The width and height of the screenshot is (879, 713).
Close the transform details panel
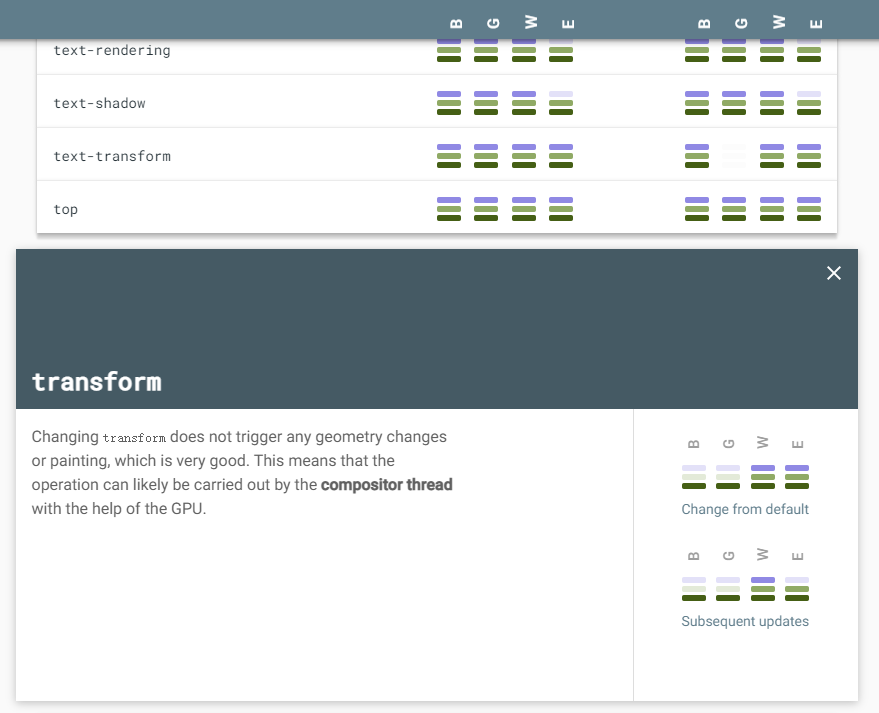coord(834,273)
